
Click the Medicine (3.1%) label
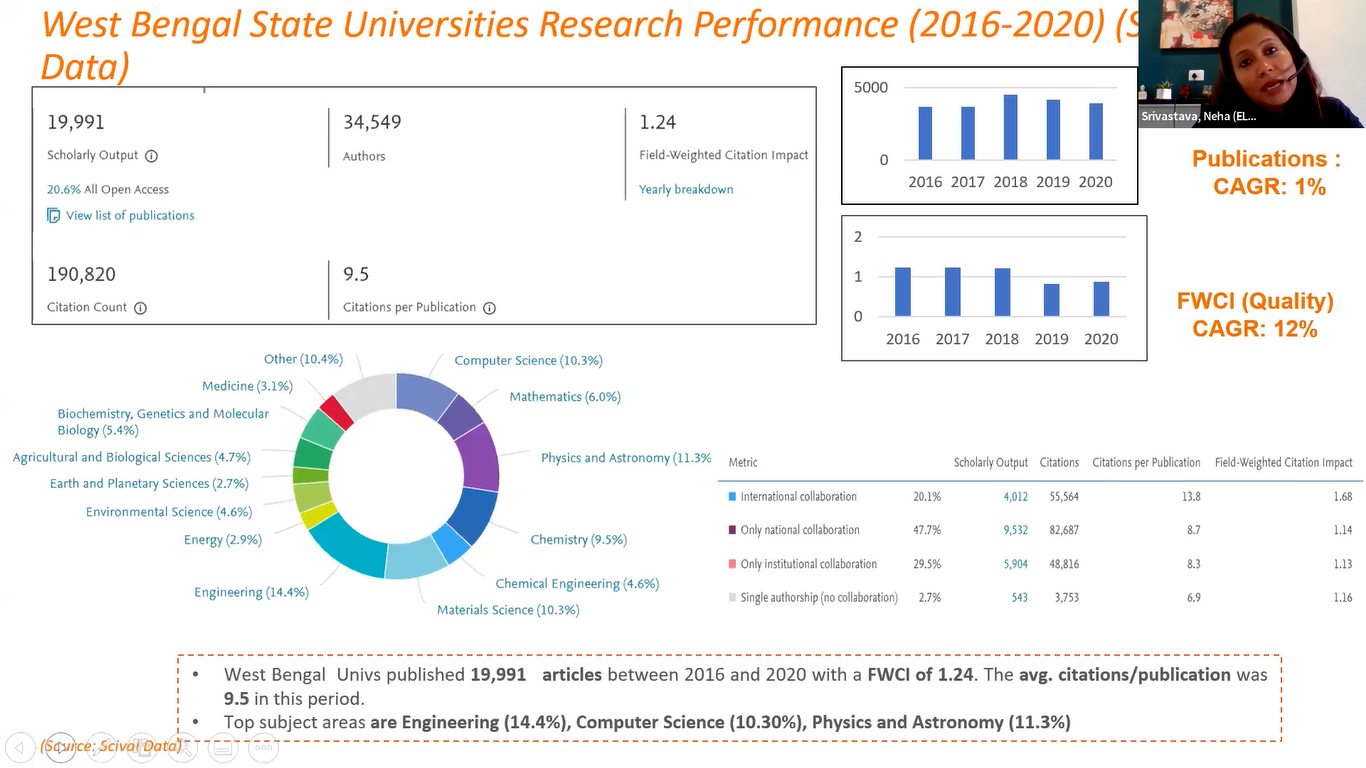coord(247,386)
